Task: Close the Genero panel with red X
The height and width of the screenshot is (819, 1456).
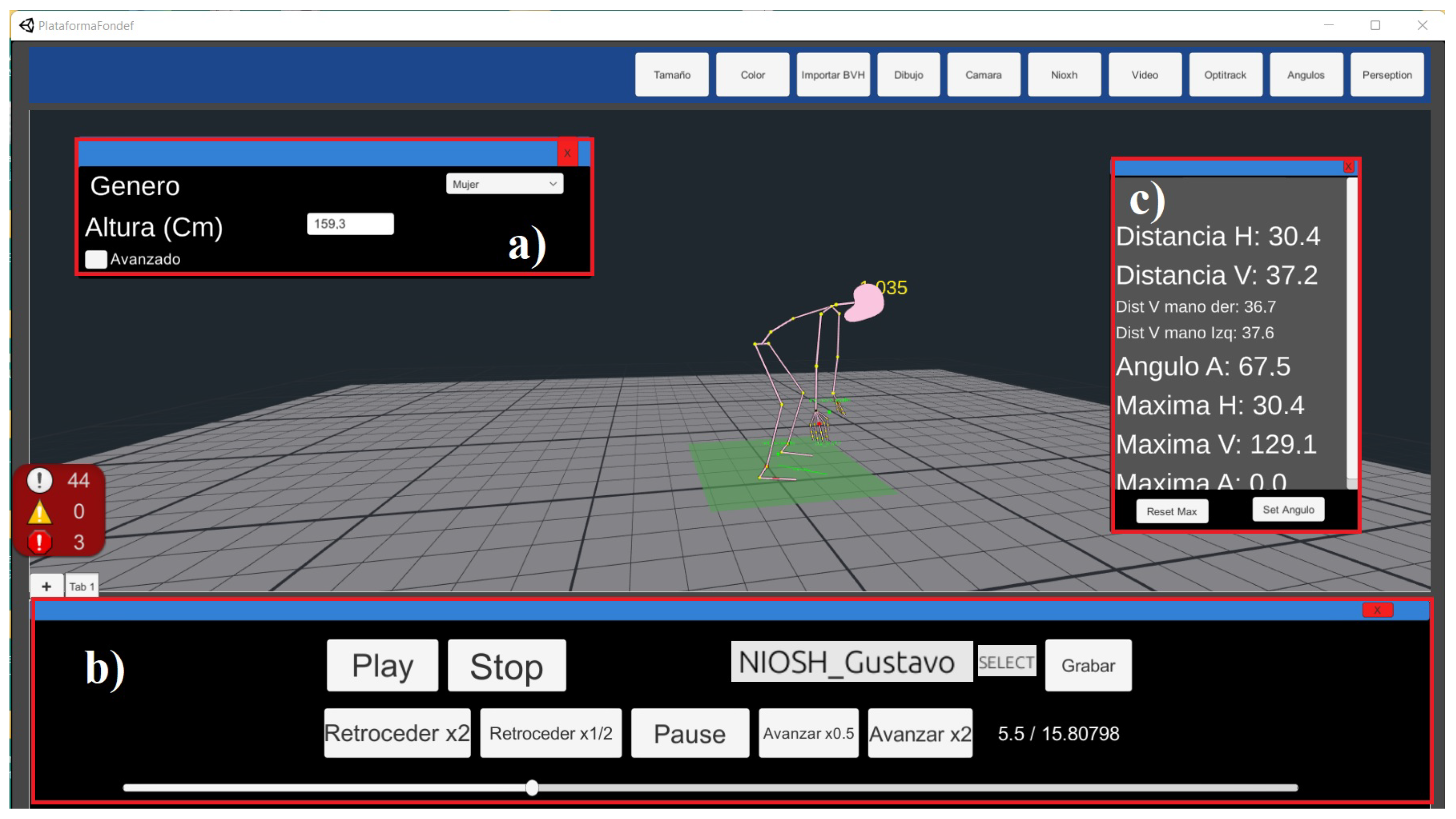Action: [x=567, y=153]
